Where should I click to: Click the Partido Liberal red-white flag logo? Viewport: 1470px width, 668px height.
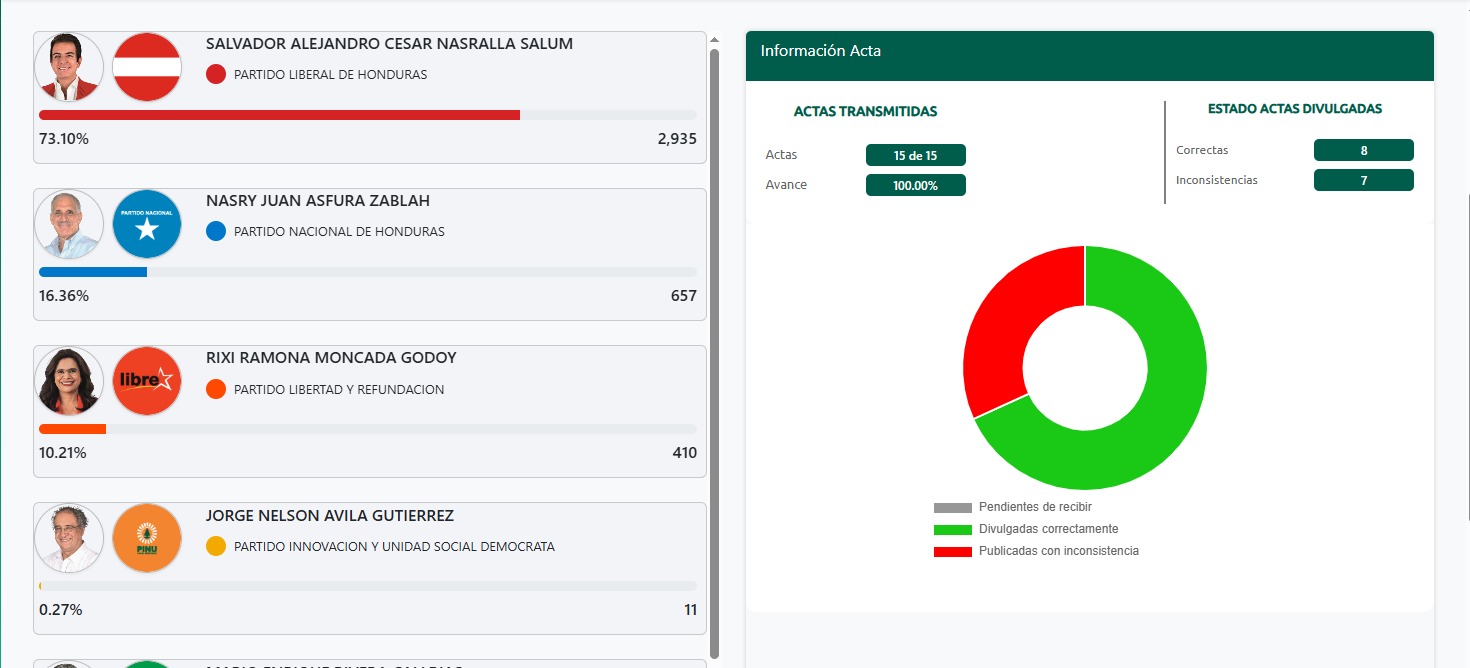tap(147, 67)
